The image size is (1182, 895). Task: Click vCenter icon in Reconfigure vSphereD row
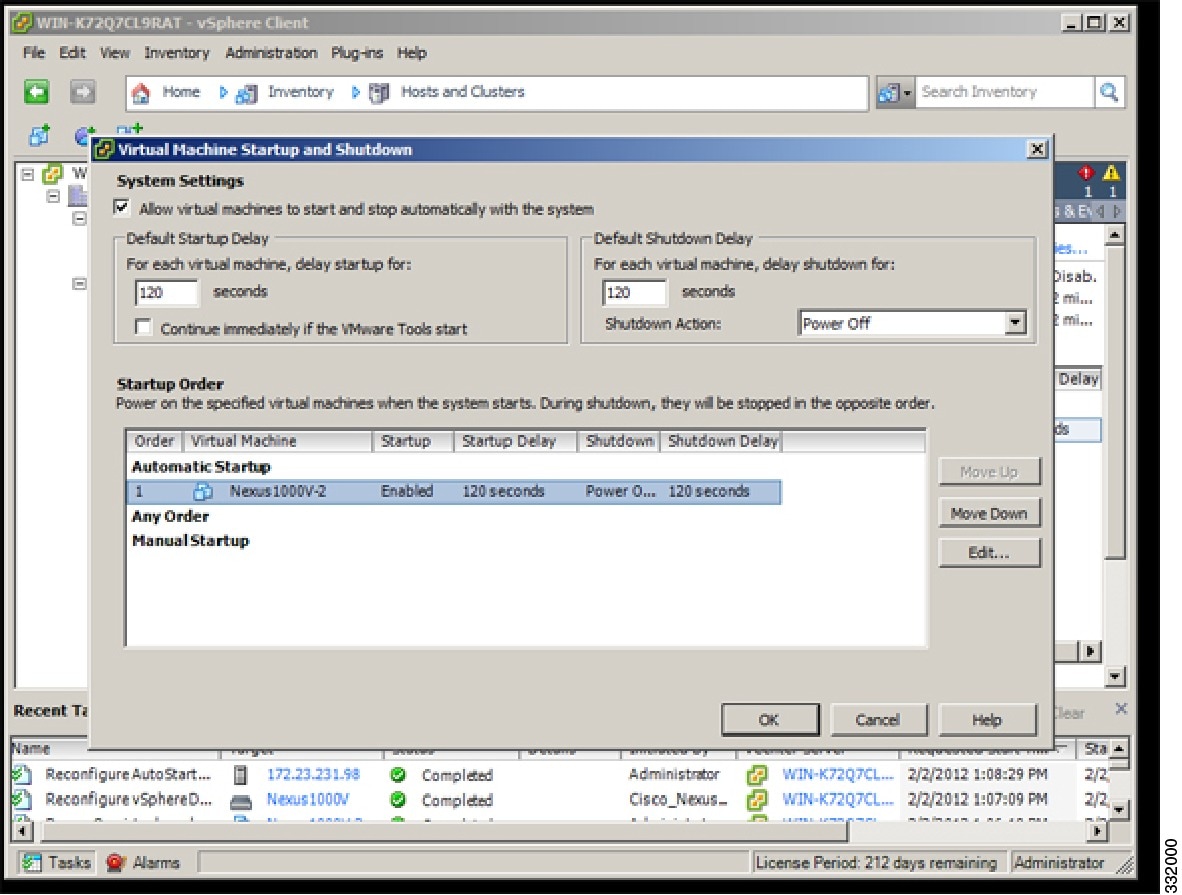pyautogui.click(x=757, y=799)
